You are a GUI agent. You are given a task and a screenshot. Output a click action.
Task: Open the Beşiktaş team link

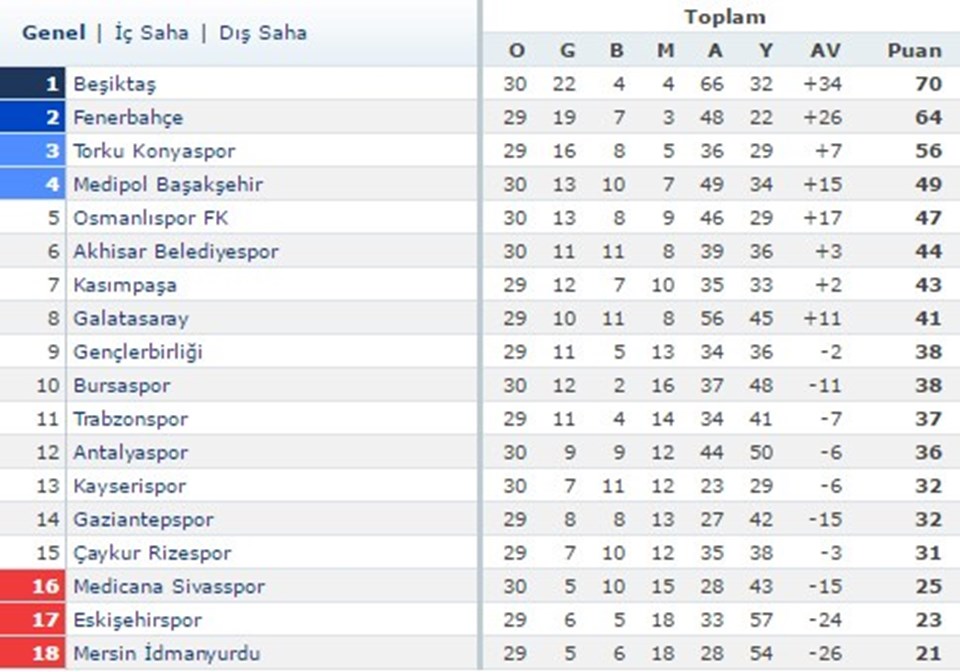114,84
